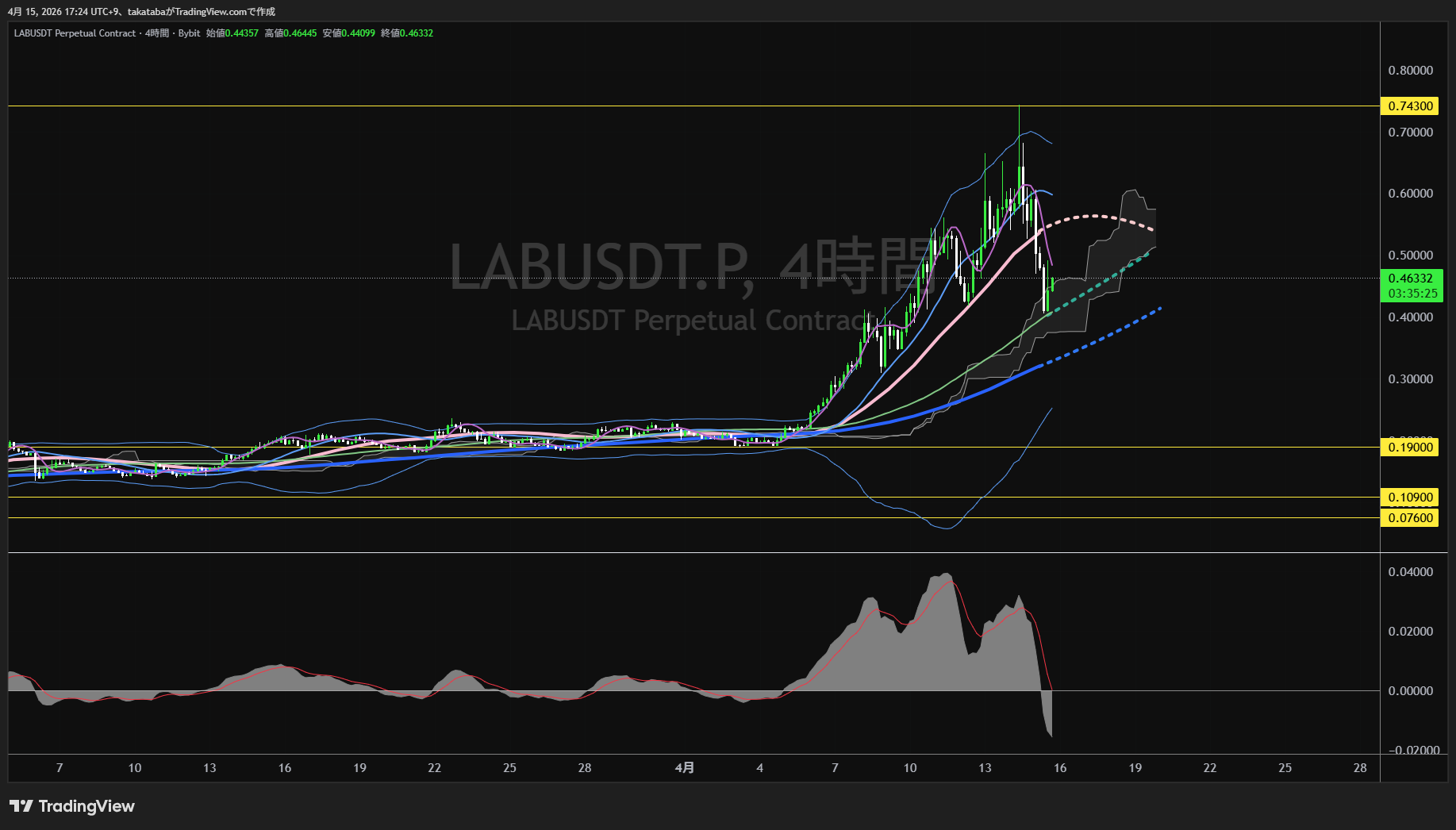Select the yellow 0.19000 price label
The width and height of the screenshot is (1456, 830).
(x=1410, y=448)
